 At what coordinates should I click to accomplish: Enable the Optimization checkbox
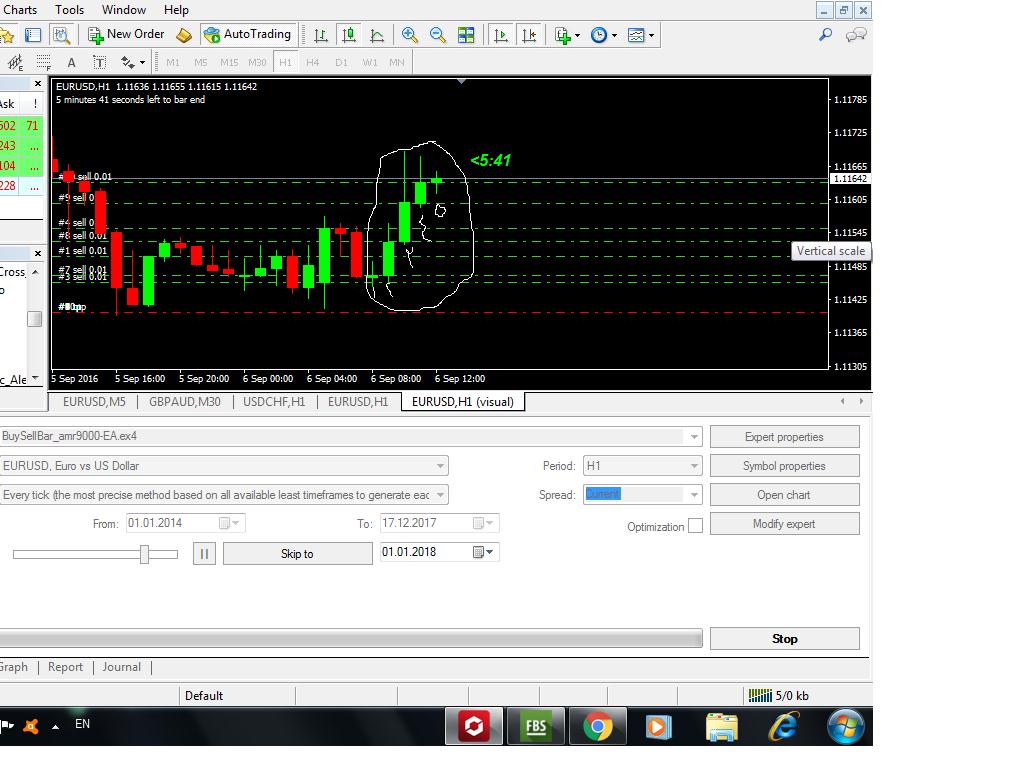pos(696,526)
